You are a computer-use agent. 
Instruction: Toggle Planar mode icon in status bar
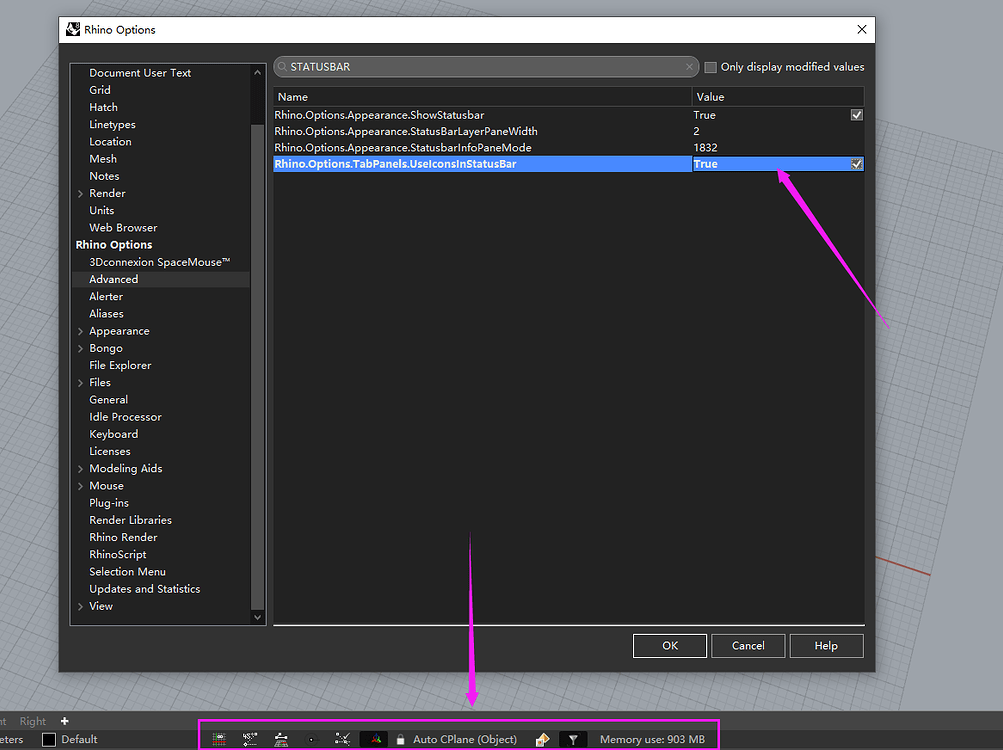pyautogui.click(x=281, y=739)
